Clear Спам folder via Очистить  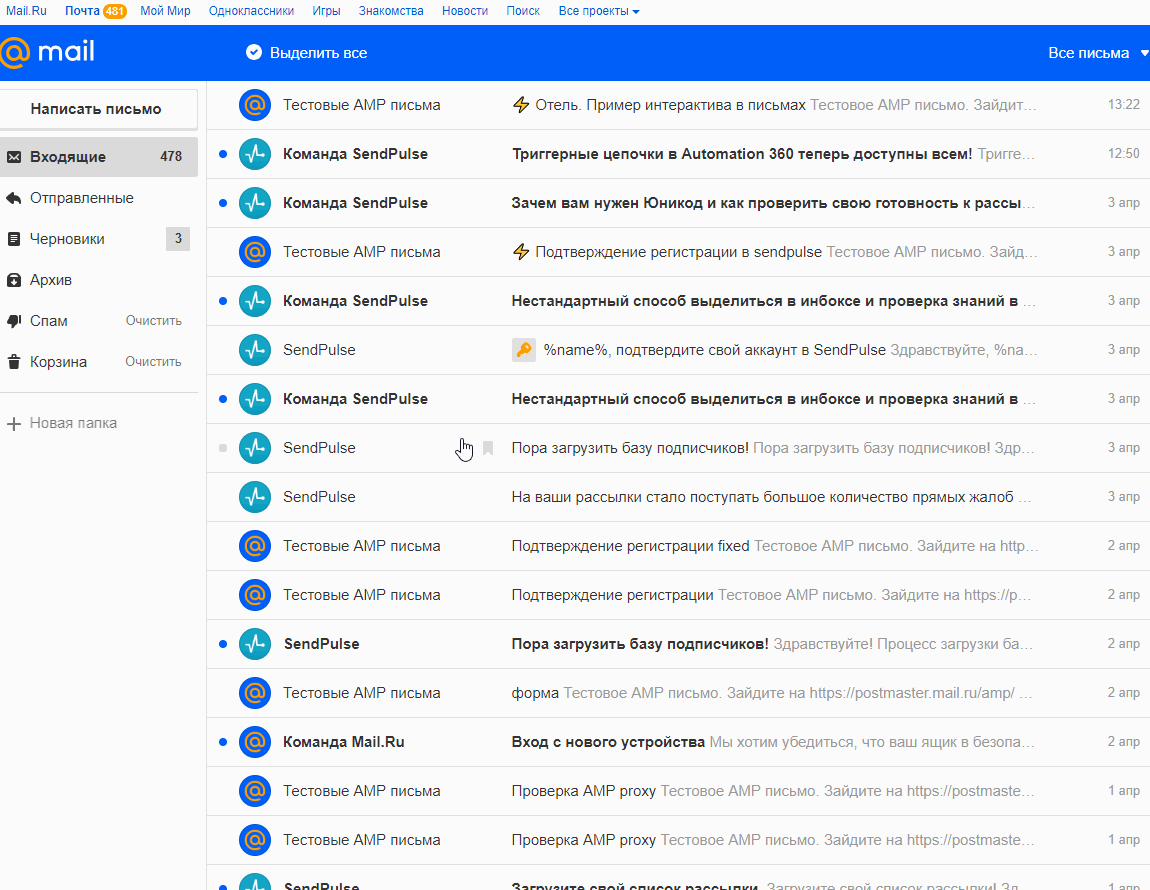point(153,321)
